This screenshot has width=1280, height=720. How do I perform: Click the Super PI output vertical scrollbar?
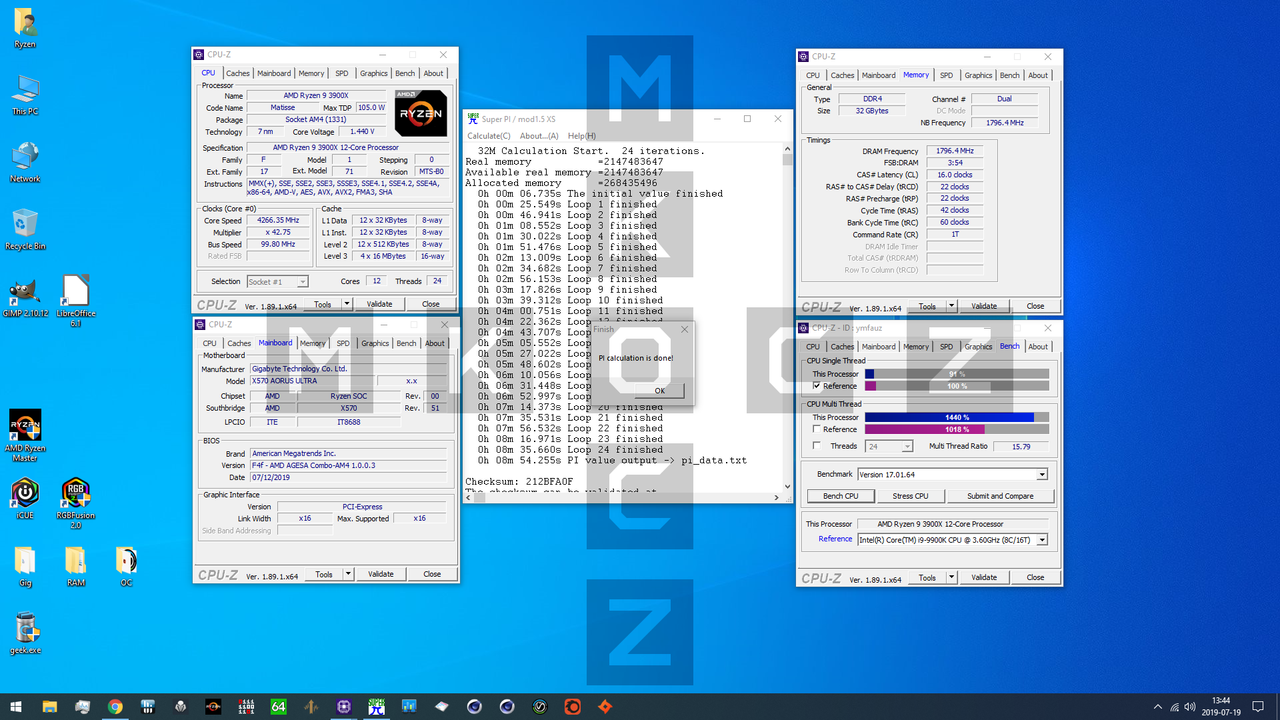coord(787,318)
